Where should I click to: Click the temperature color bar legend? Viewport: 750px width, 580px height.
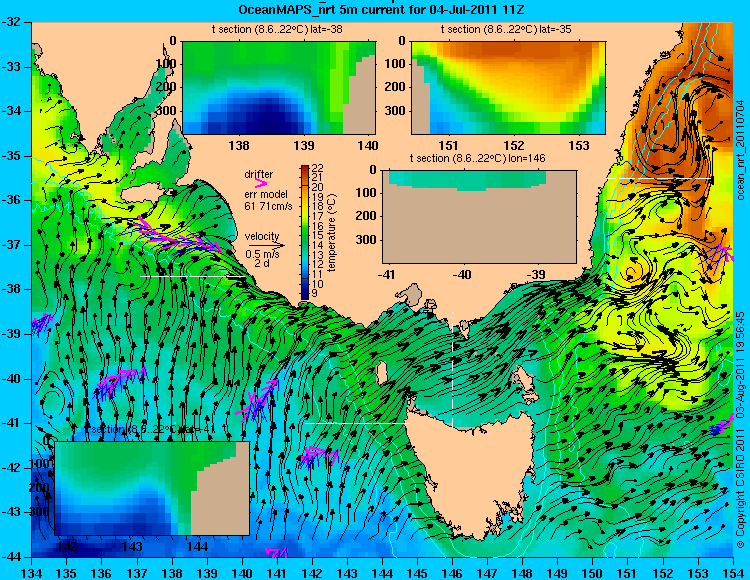click(x=305, y=233)
